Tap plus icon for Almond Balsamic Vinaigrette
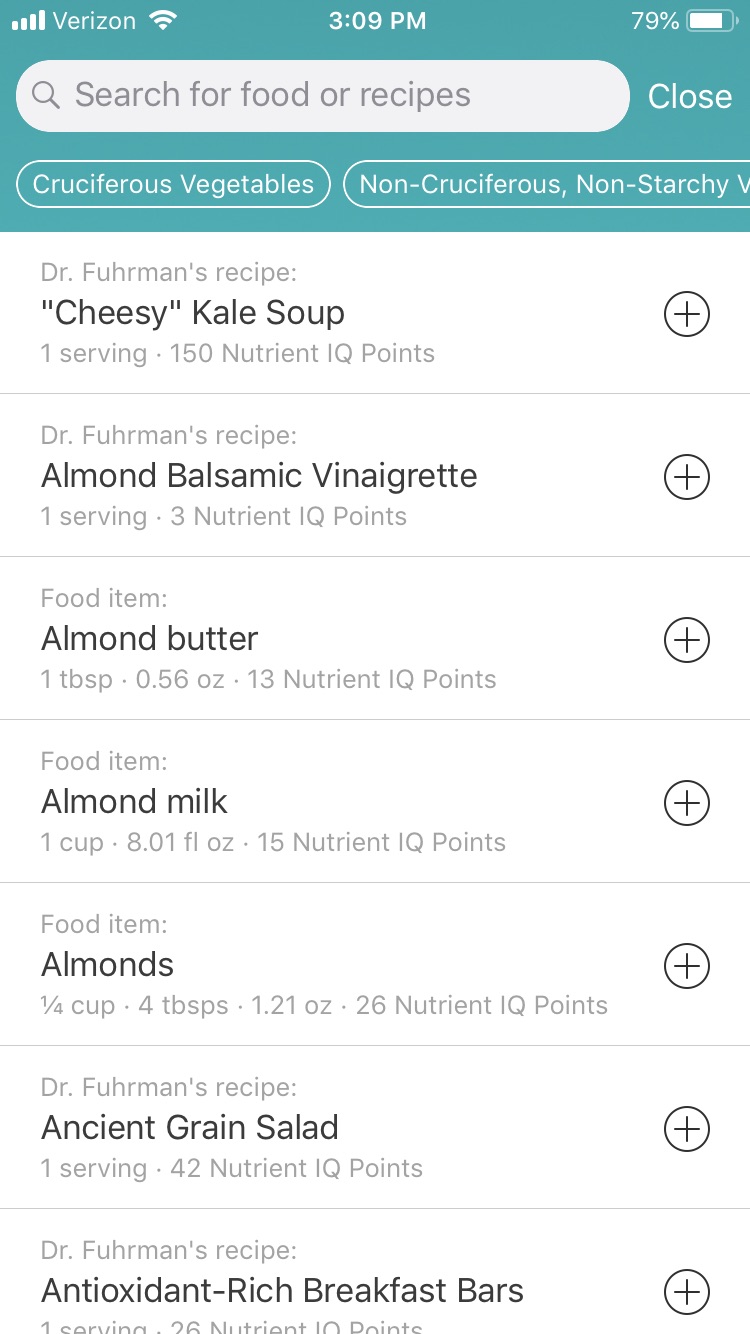Viewport: 750px width, 1334px height. tap(687, 477)
